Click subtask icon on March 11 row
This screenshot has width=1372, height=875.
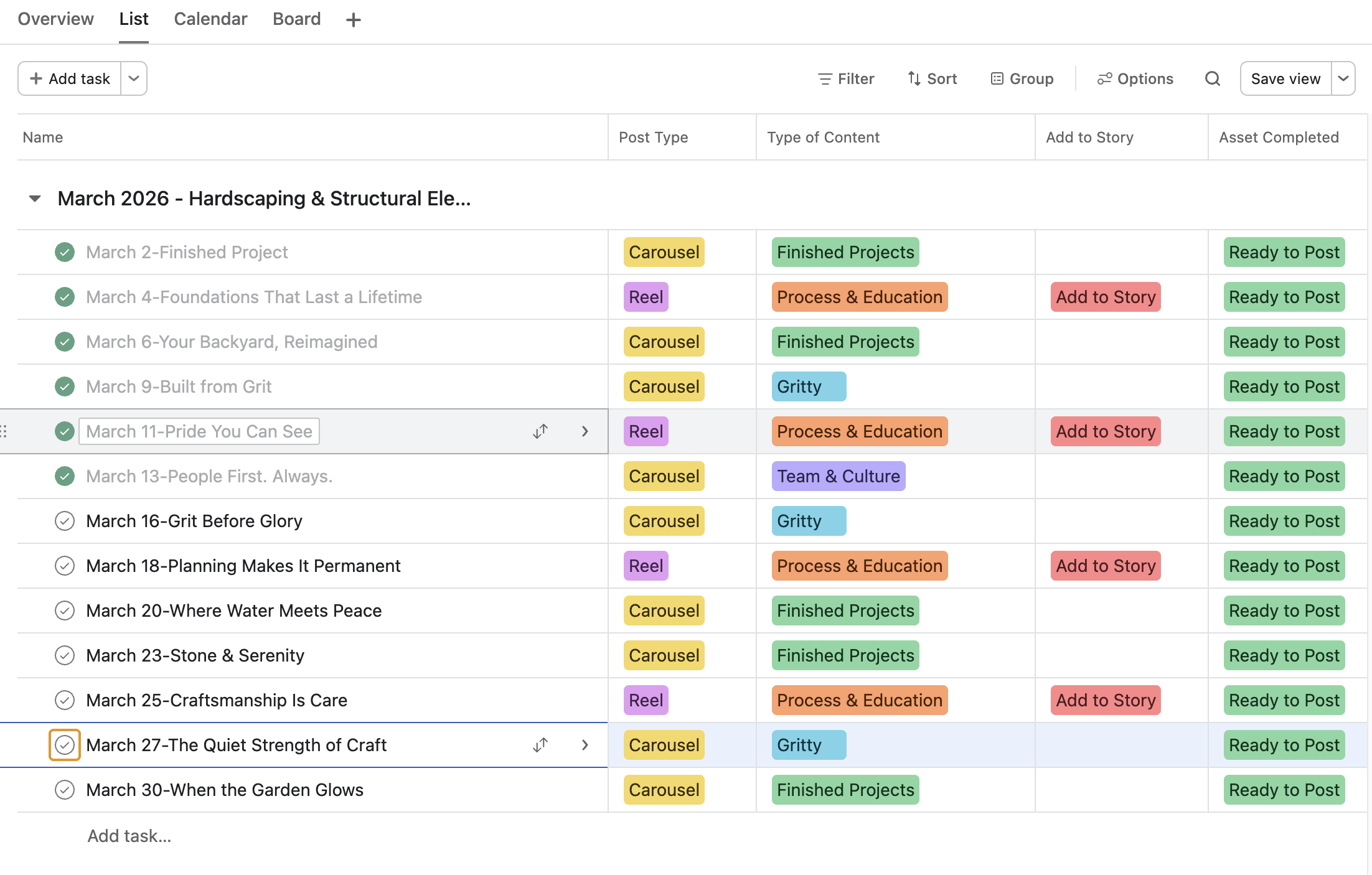click(x=540, y=431)
